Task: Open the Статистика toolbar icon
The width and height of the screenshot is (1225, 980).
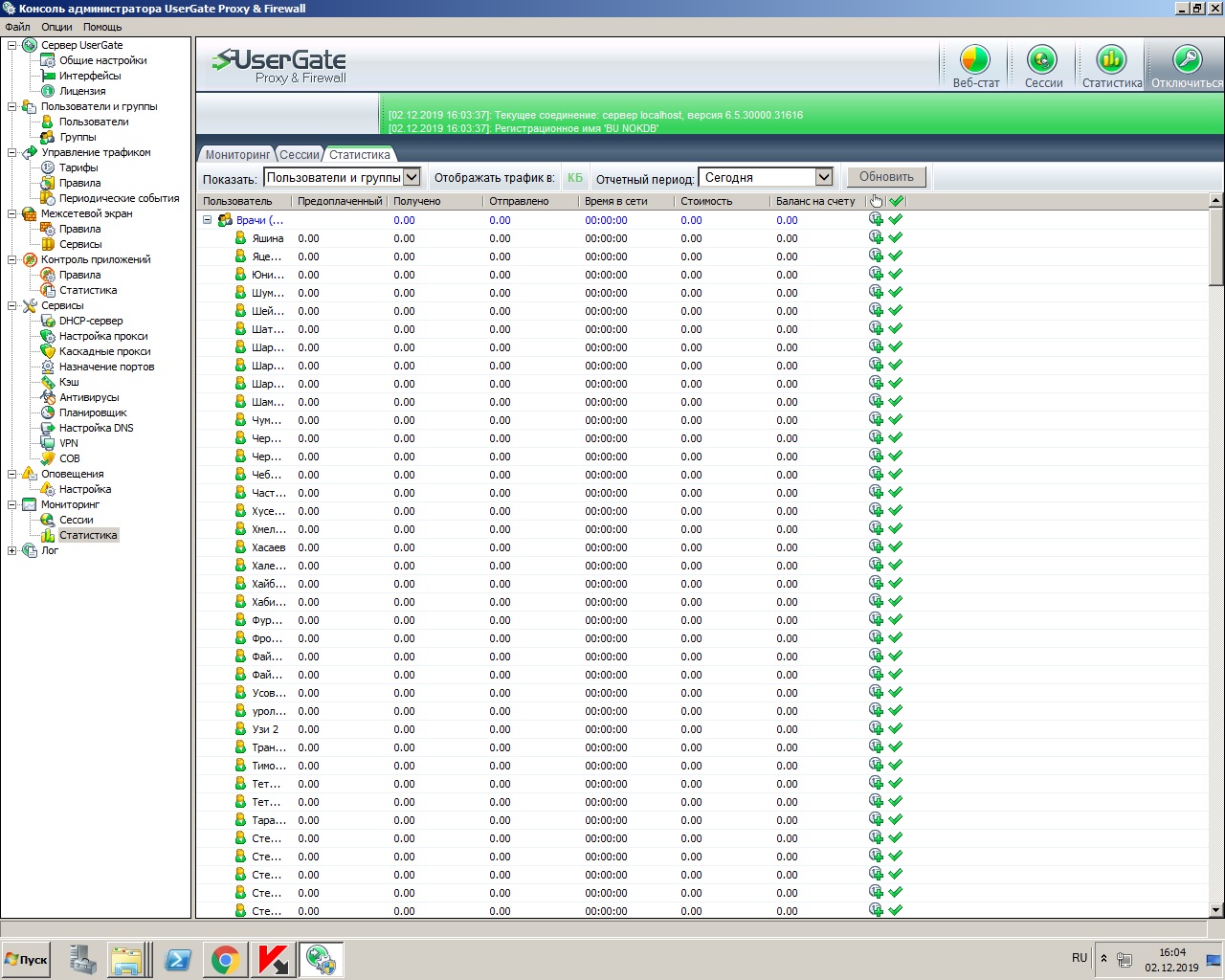Action: [1111, 66]
